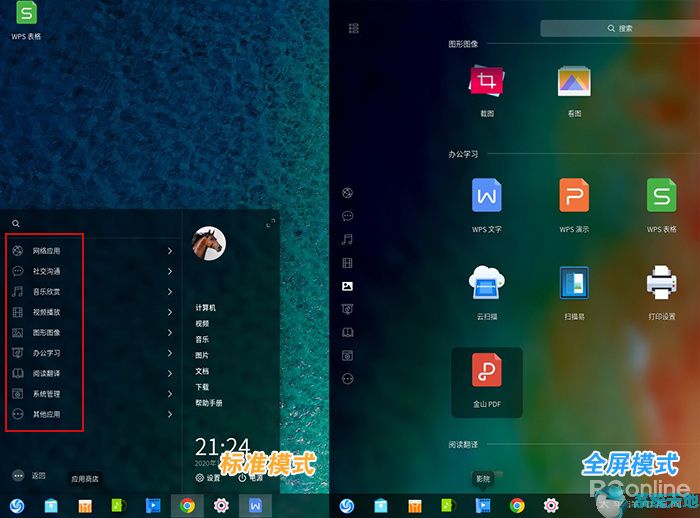
Task: Open Chrome in the standard-mode taskbar
Action: (188, 506)
